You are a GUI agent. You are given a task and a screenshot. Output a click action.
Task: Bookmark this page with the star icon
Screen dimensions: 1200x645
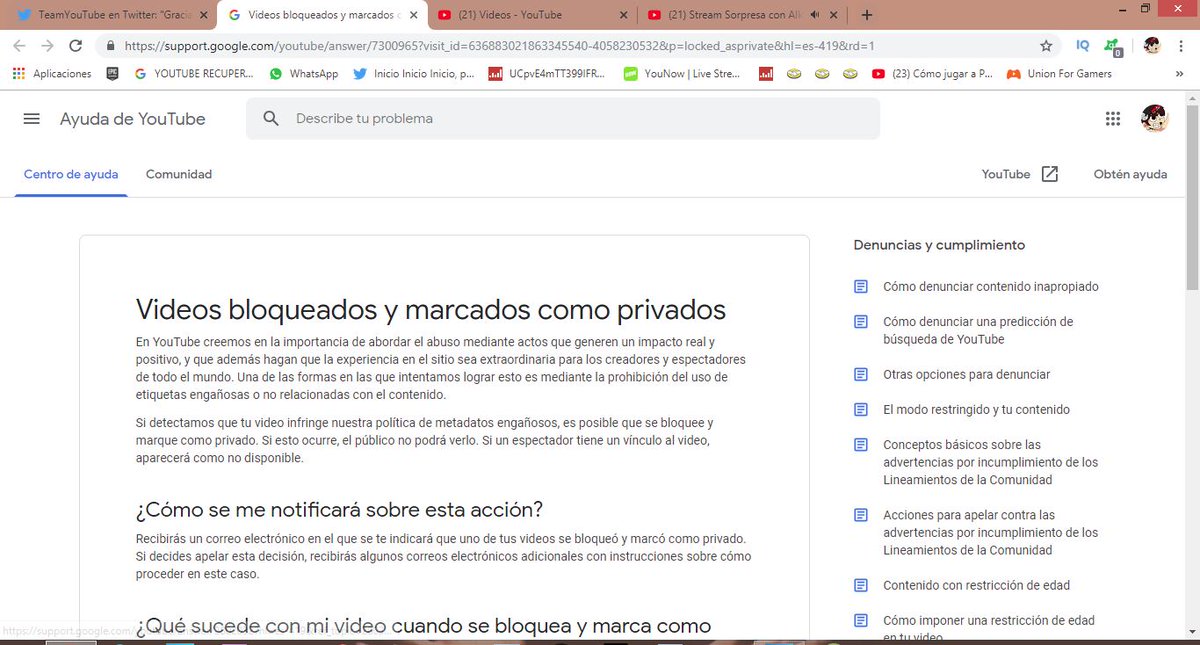coord(1046,45)
